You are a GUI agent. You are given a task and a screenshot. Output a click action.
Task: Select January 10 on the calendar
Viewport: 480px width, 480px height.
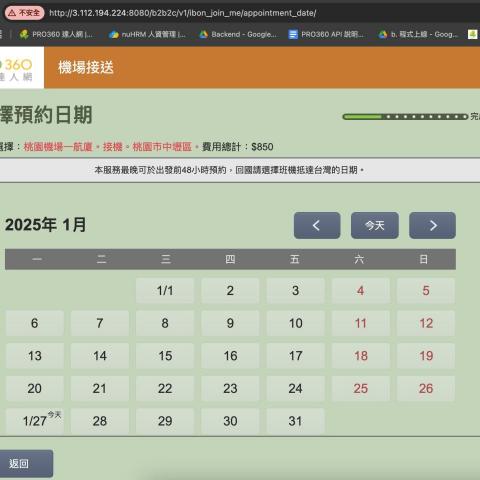tap(295, 323)
